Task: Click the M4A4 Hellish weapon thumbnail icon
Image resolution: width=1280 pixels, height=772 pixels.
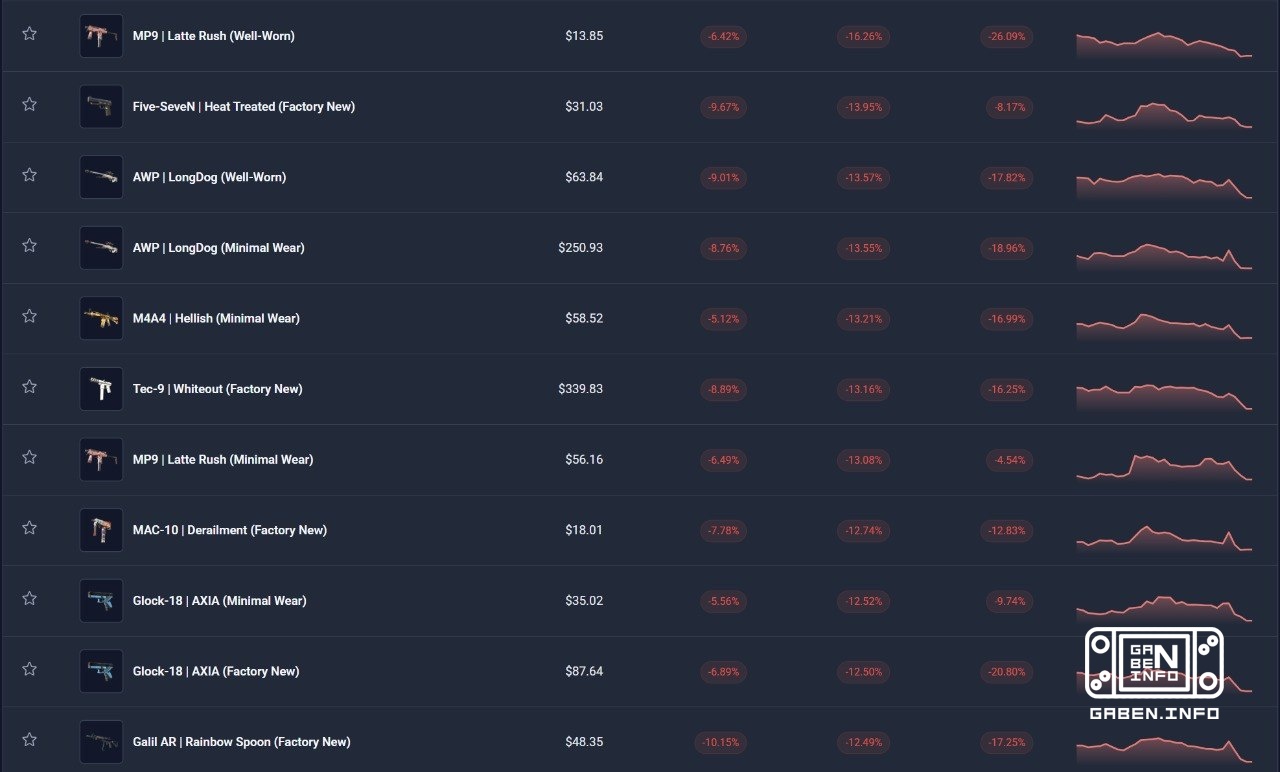Action: coord(101,318)
